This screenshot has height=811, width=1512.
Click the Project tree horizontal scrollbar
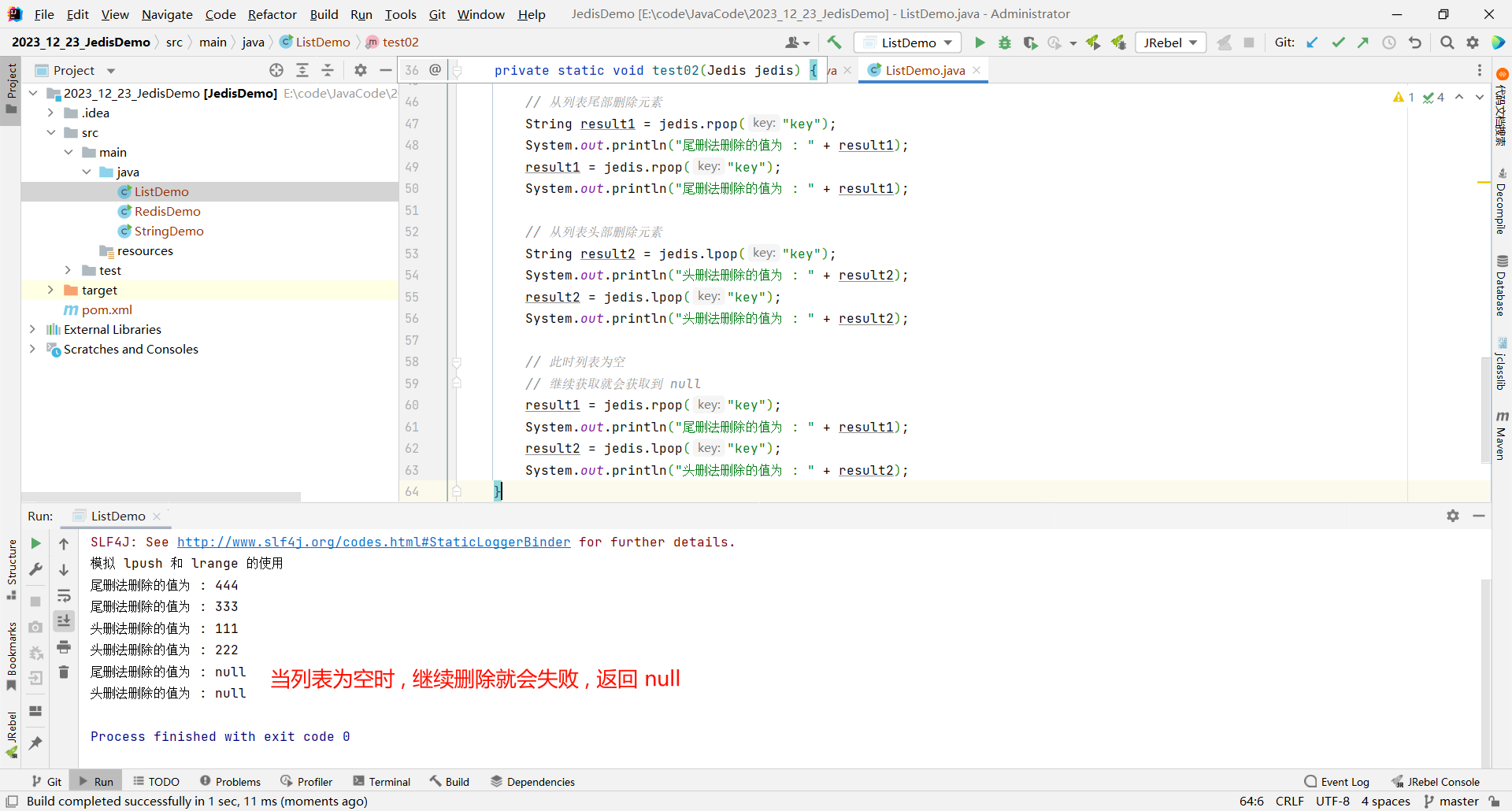click(x=161, y=497)
